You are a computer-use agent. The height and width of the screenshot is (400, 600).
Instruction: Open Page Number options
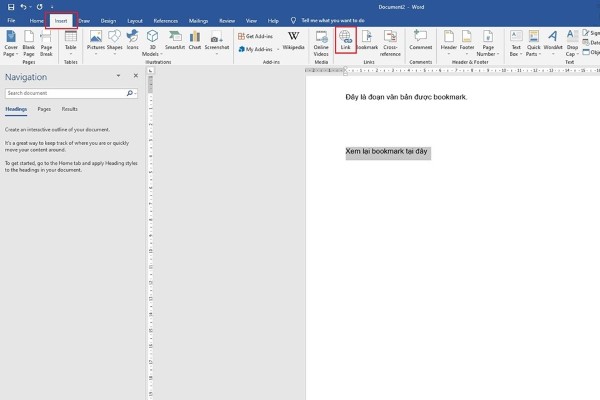click(x=488, y=43)
